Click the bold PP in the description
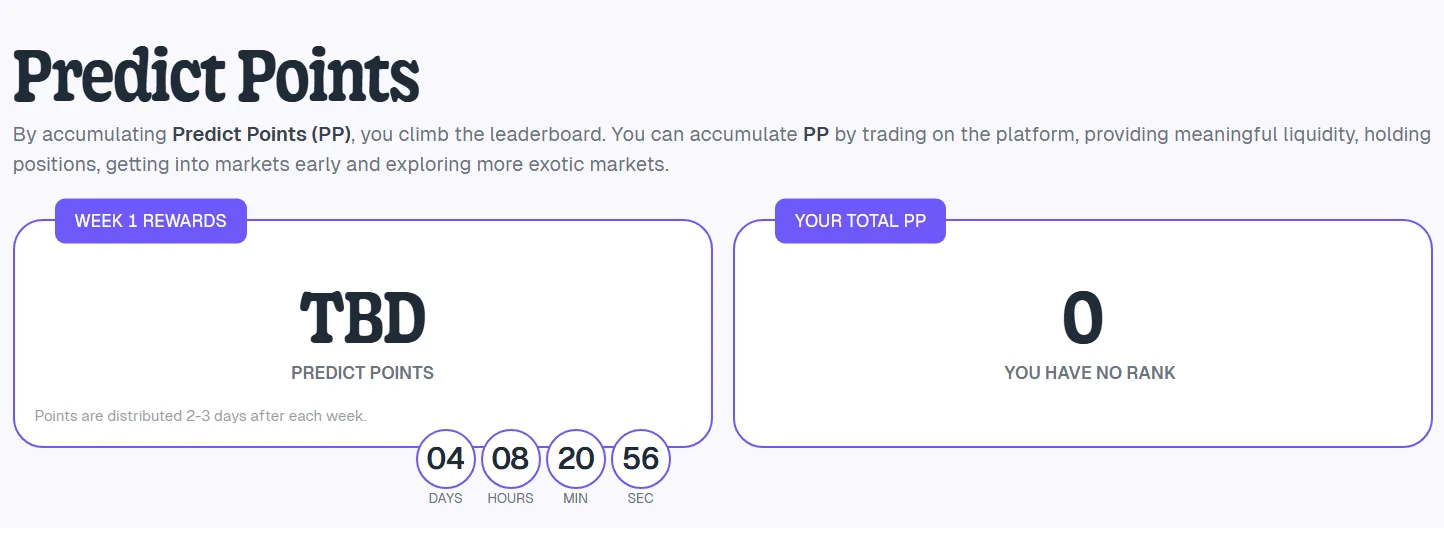 [x=816, y=134]
